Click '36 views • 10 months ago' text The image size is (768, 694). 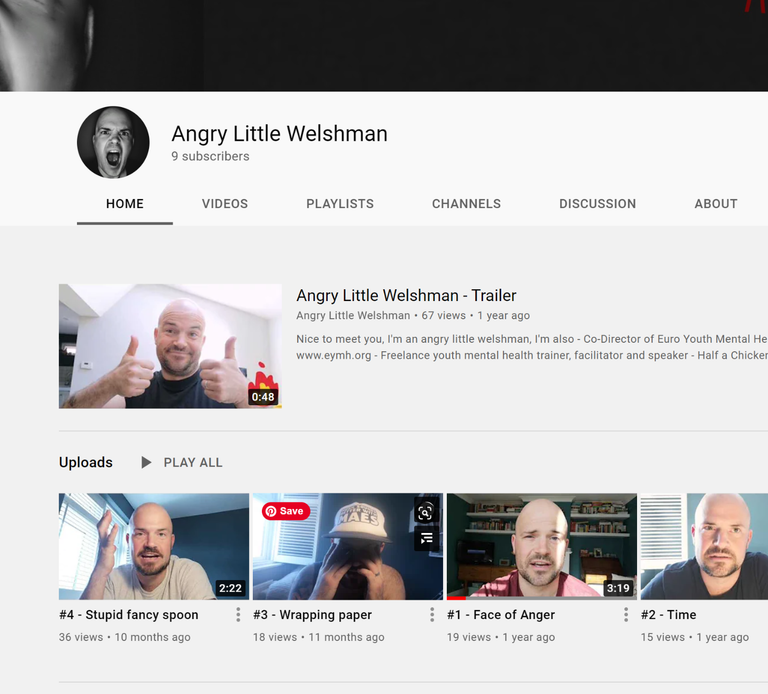coord(125,637)
